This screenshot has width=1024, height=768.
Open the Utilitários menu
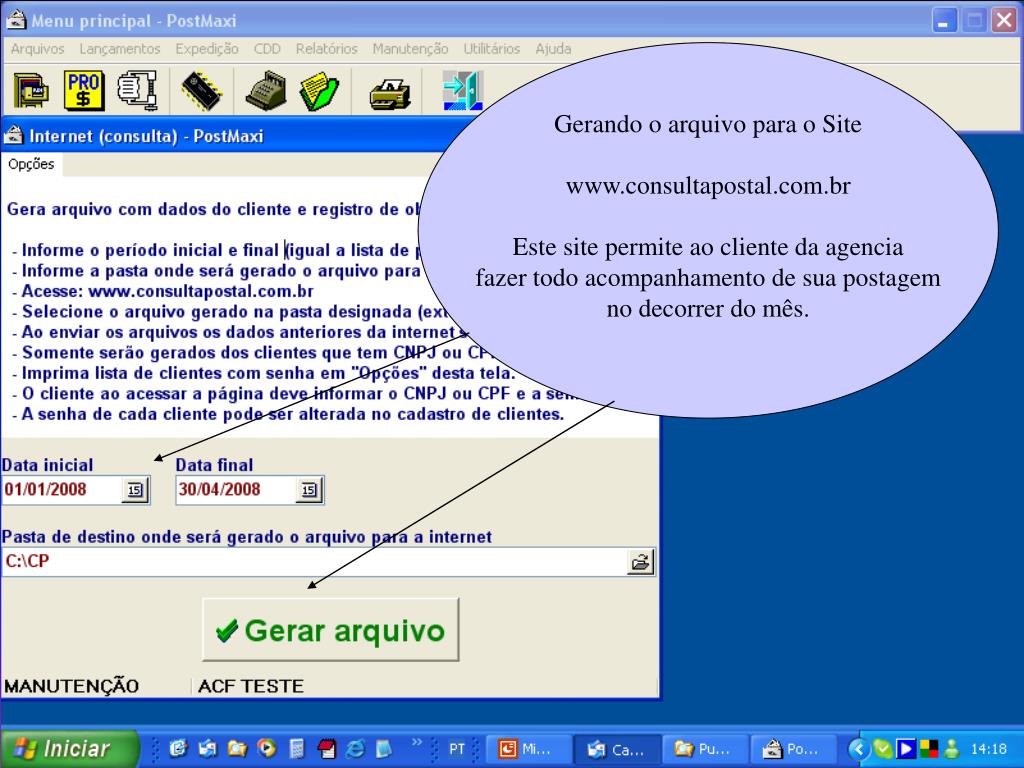pos(492,49)
